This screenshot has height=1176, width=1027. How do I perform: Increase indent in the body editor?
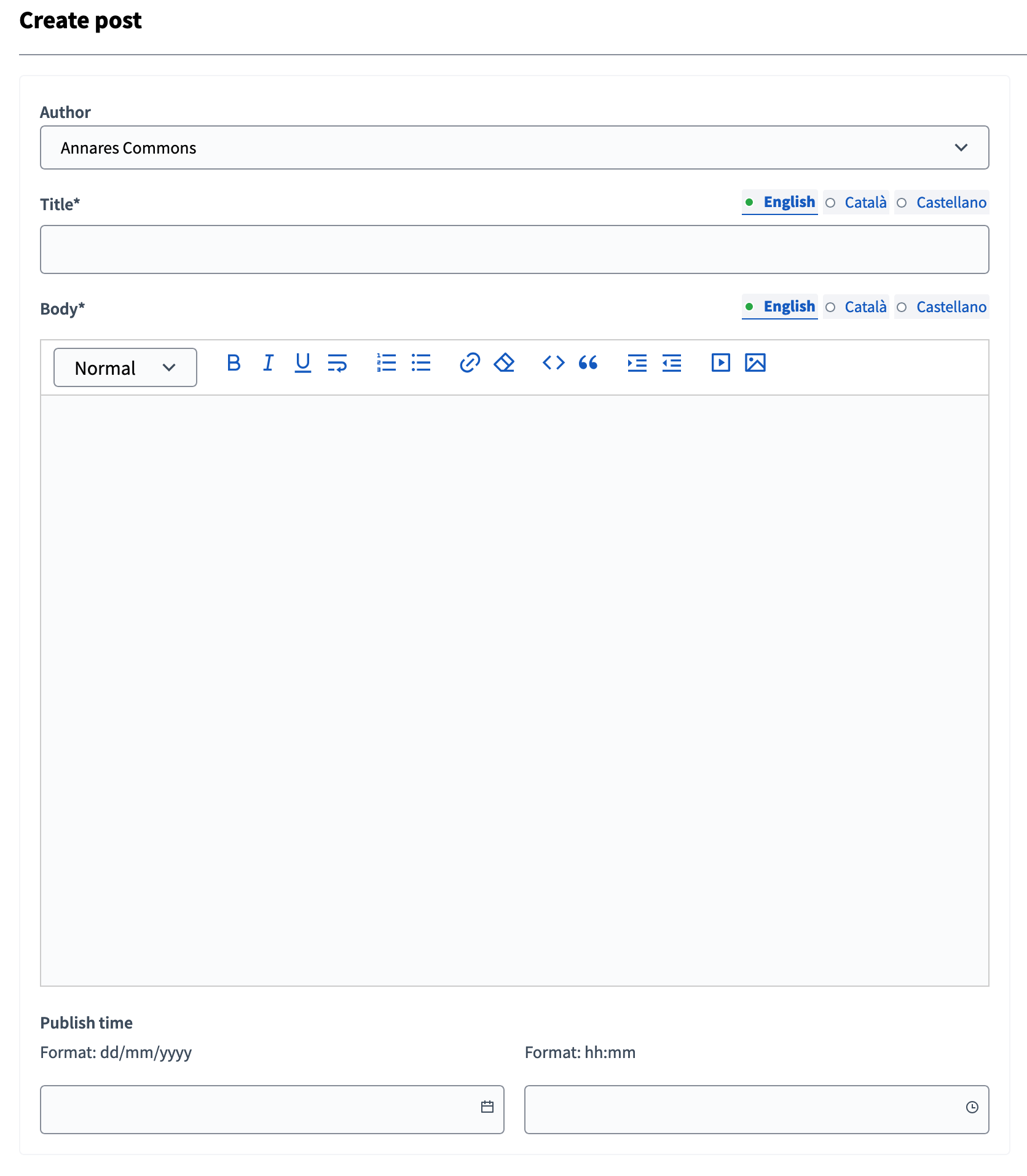(x=637, y=363)
